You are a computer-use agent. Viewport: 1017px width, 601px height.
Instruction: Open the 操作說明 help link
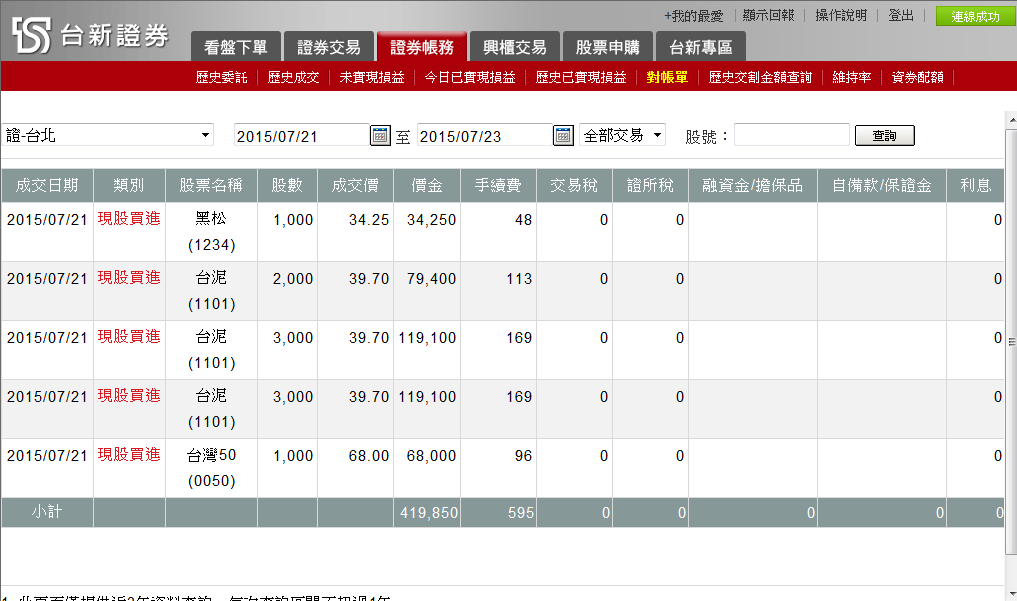coord(841,16)
